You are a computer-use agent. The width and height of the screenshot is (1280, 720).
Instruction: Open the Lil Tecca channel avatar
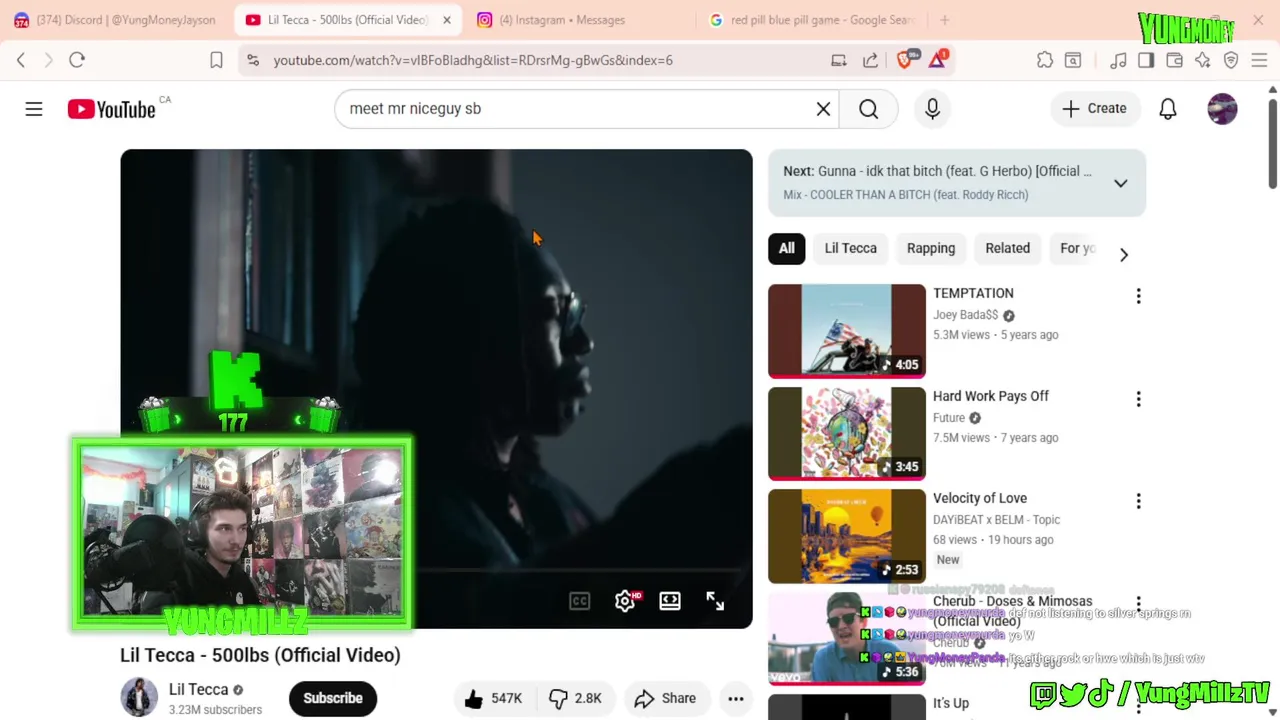click(139, 698)
